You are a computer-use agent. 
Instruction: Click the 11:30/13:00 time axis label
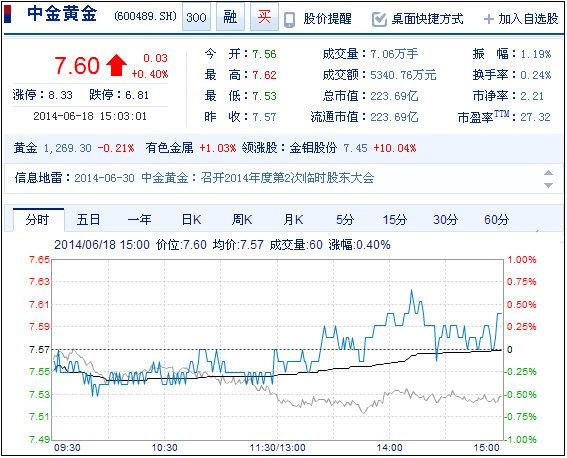[278, 448]
